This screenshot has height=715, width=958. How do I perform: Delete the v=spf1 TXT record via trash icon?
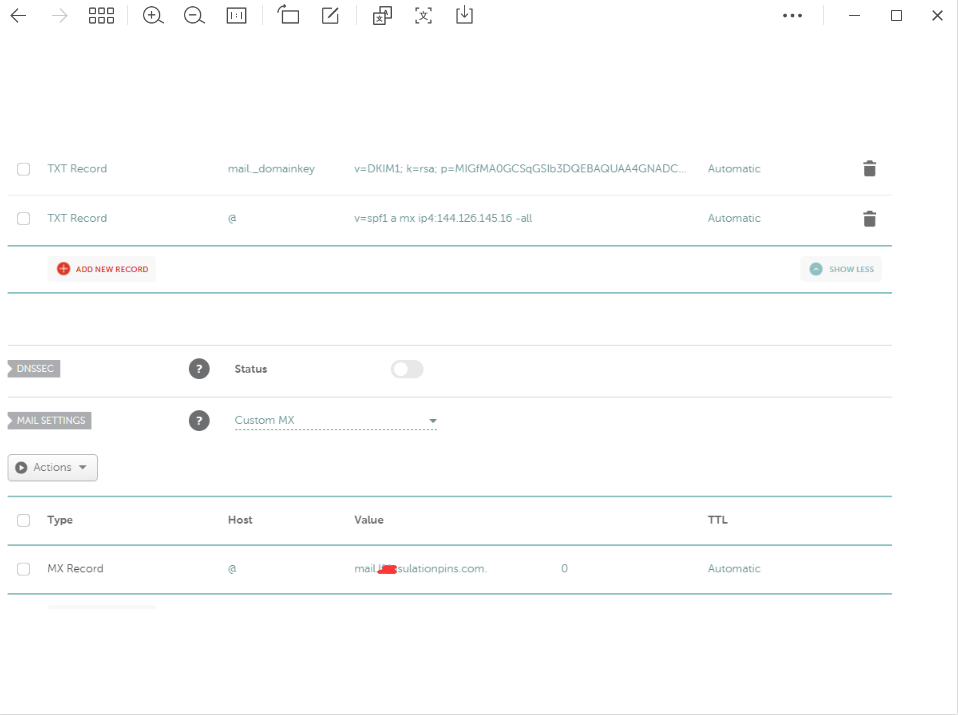pyautogui.click(x=869, y=218)
